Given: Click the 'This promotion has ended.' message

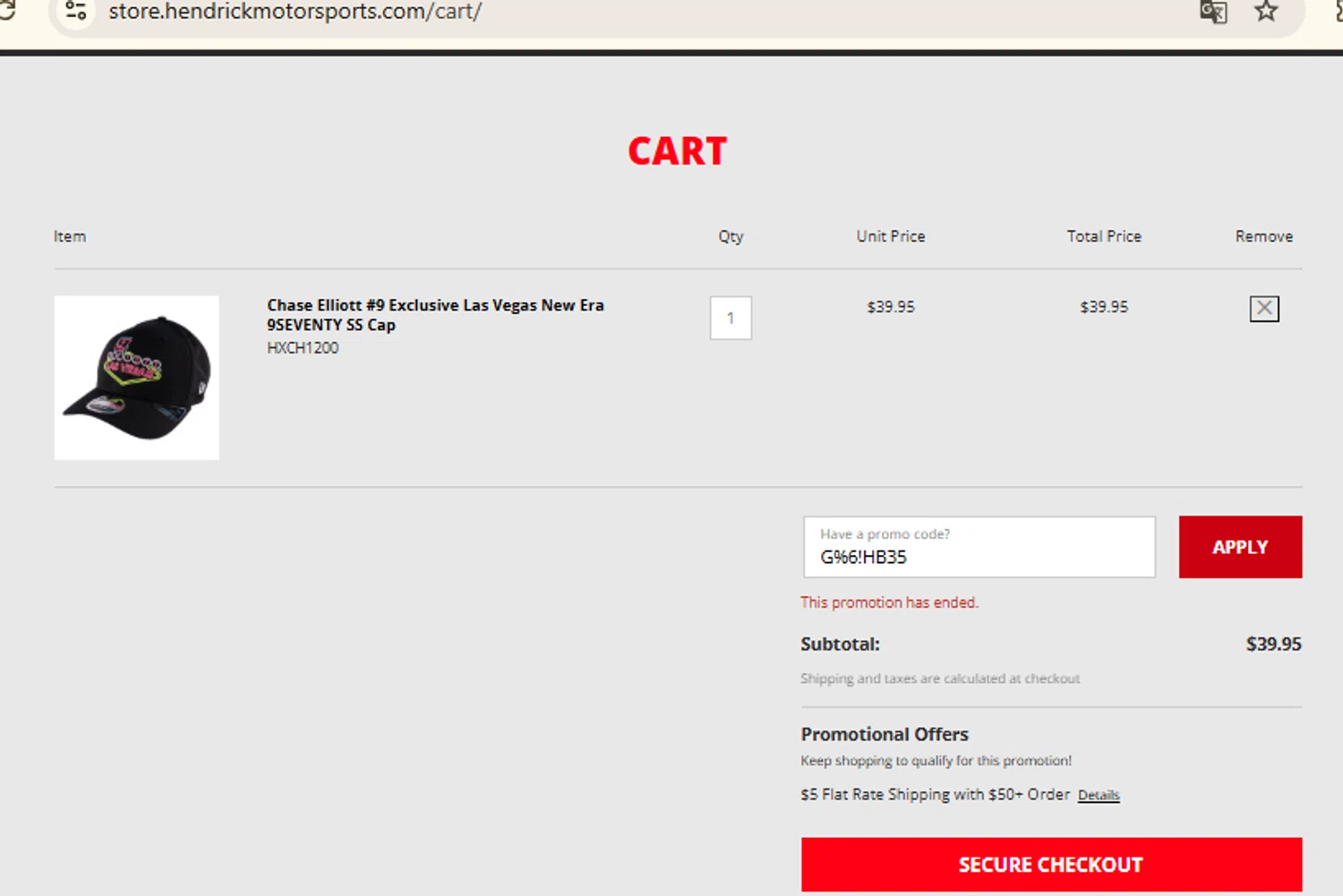Looking at the screenshot, I should click(890, 602).
